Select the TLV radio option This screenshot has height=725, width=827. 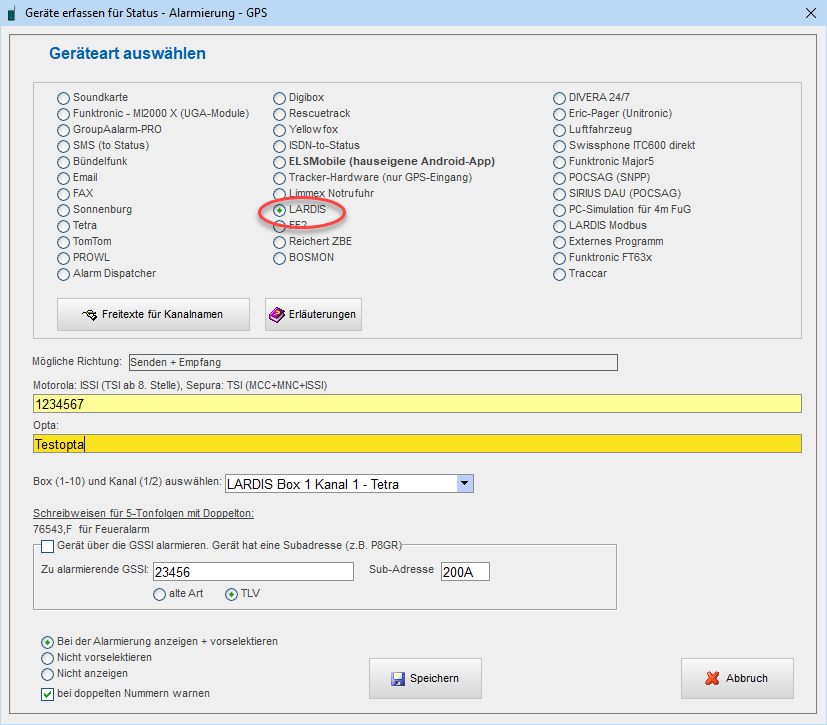[x=232, y=594]
